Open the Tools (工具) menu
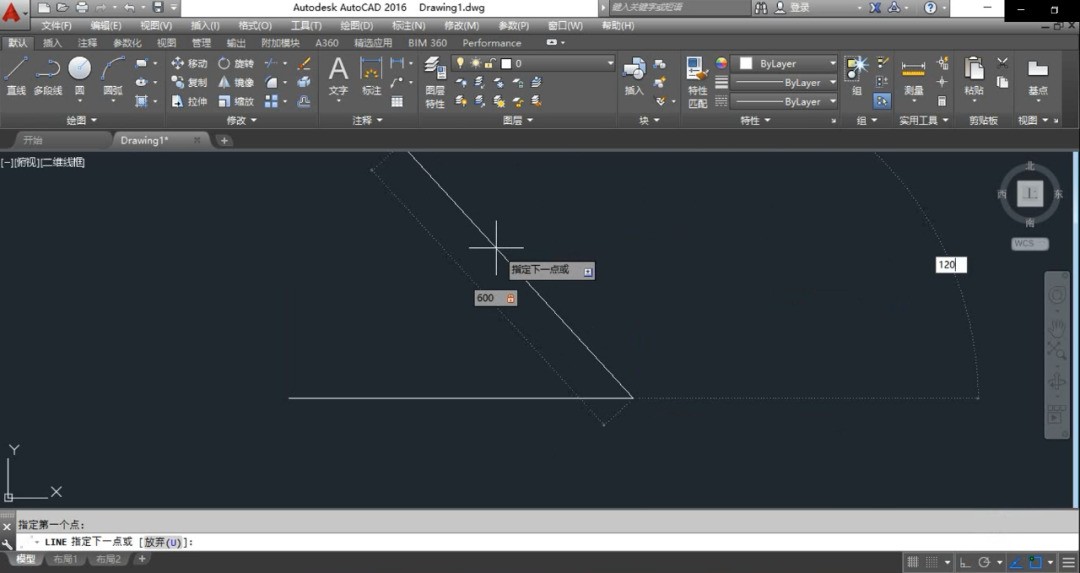1080x573 pixels. tap(306, 25)
